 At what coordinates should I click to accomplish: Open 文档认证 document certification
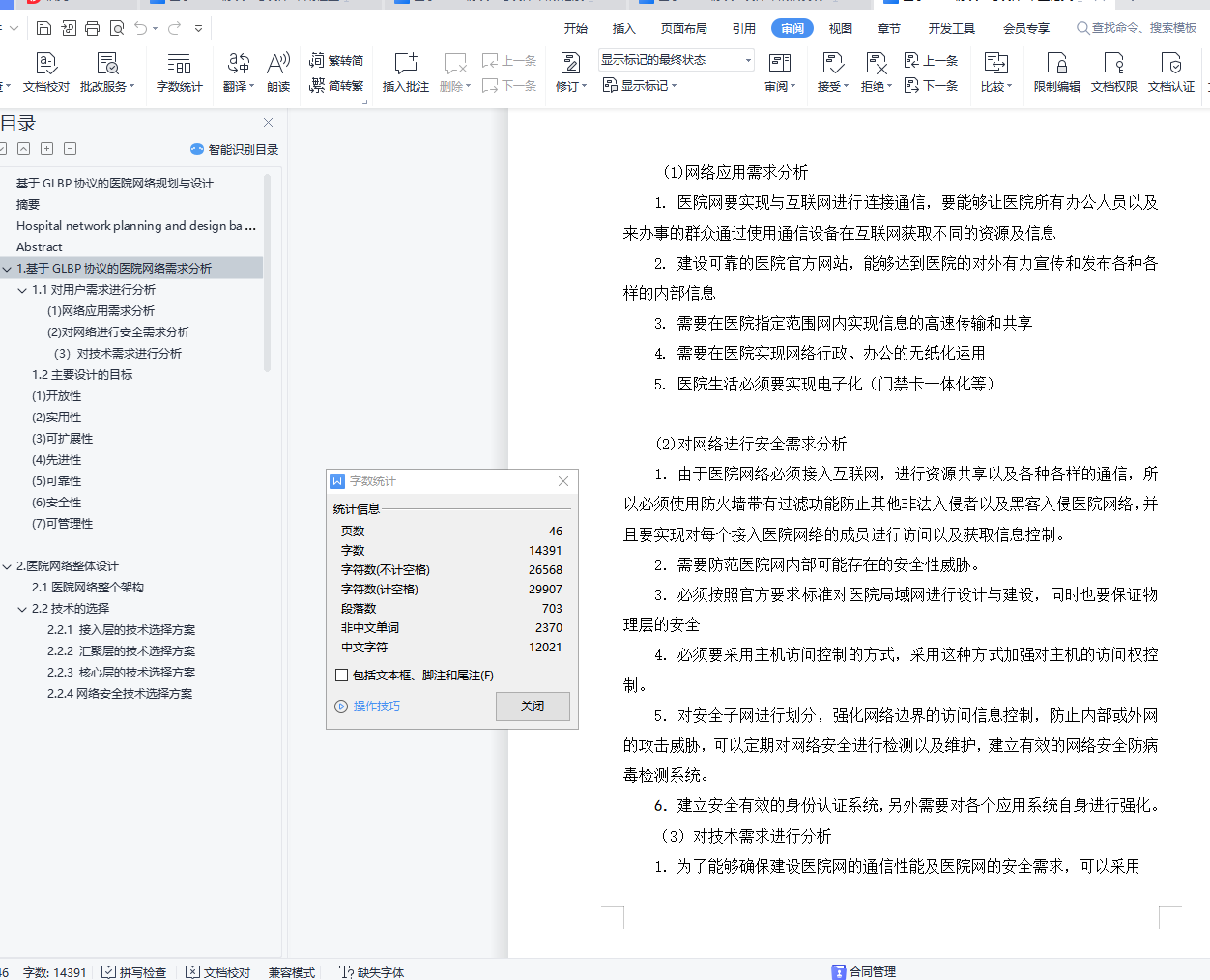point(1171,72)
